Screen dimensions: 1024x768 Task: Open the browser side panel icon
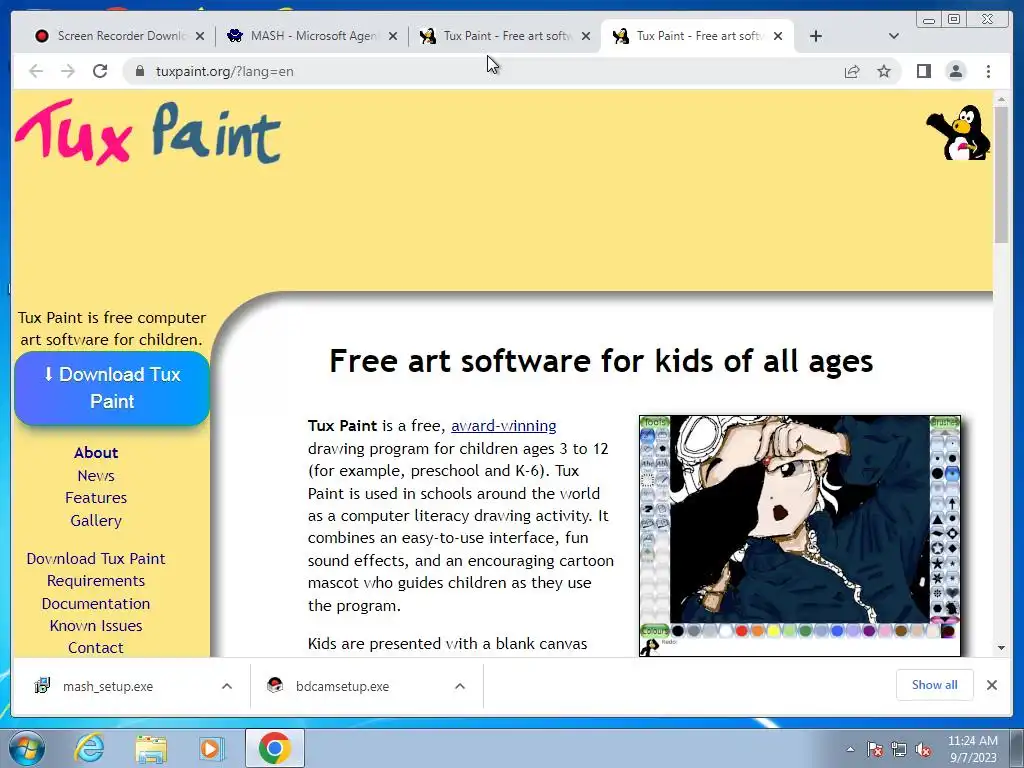click(x=923, y=71)
